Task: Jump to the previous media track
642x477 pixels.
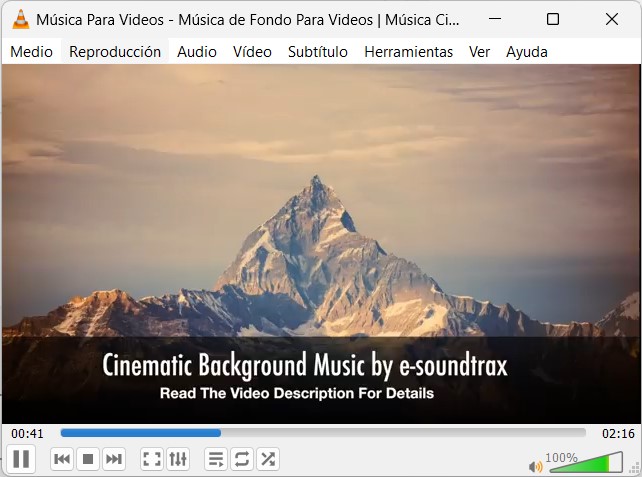Action: point(62,459)
